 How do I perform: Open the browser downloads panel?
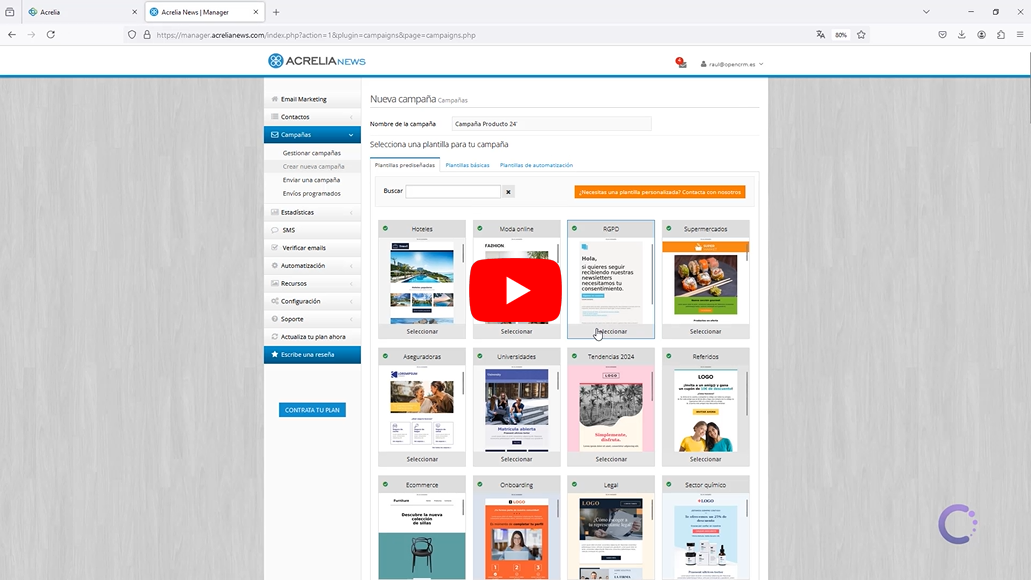tap(961, 35)
